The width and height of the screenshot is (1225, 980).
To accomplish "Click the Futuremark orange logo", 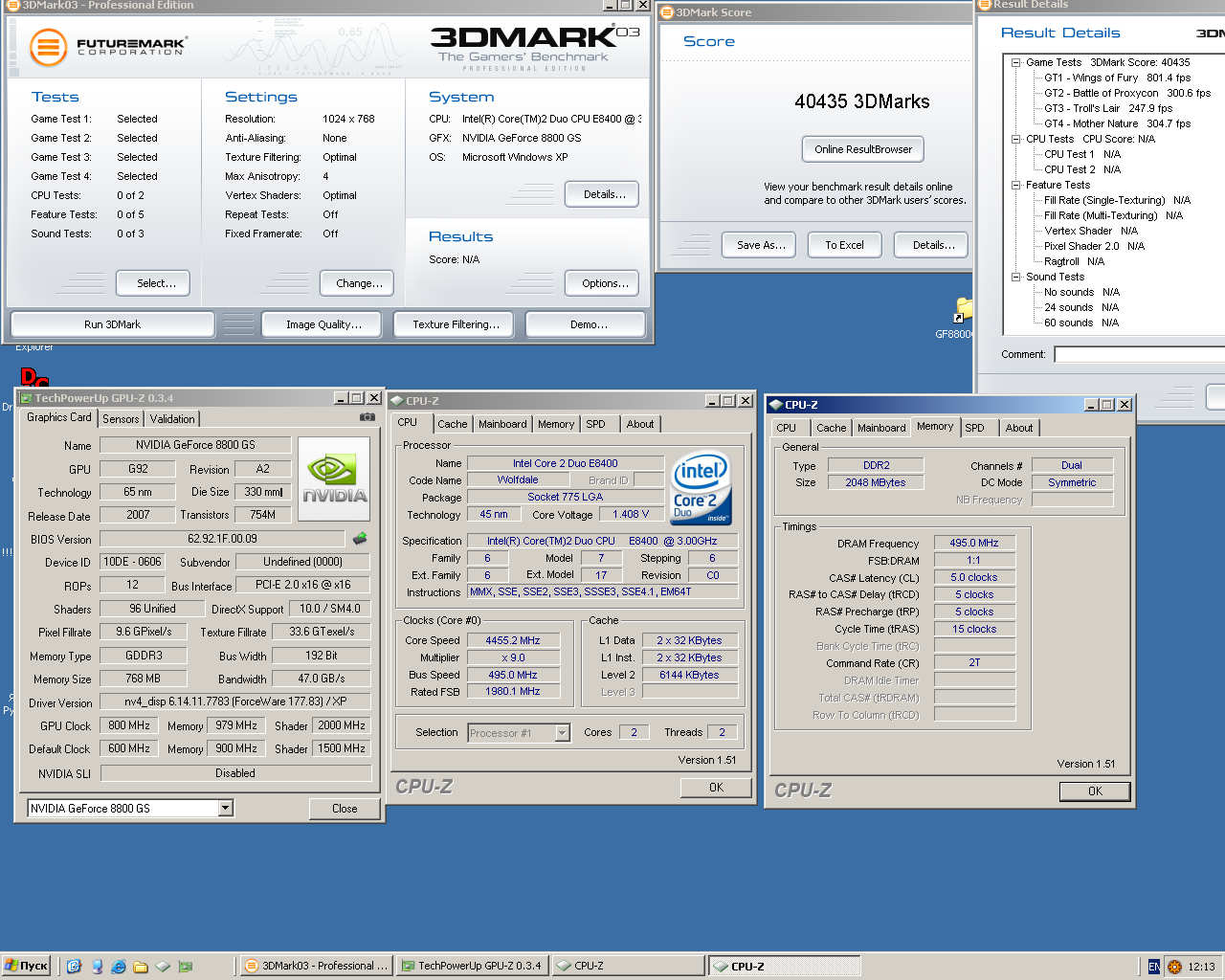I will click(x=48, y=47).
